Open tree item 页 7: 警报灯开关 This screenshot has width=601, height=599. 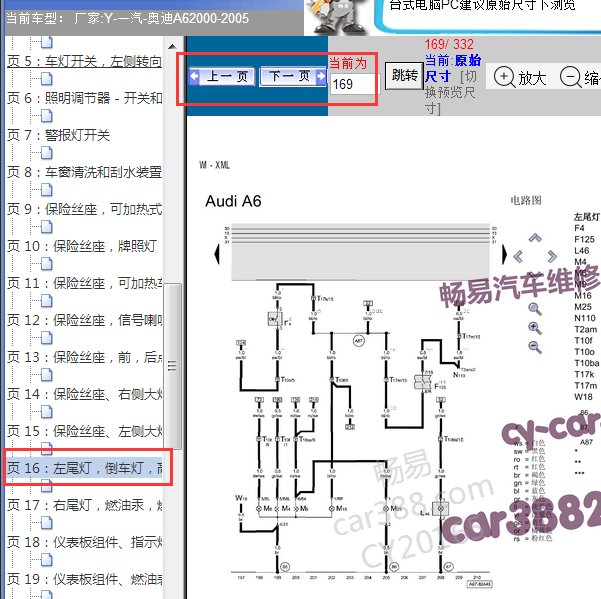point(59,135)
